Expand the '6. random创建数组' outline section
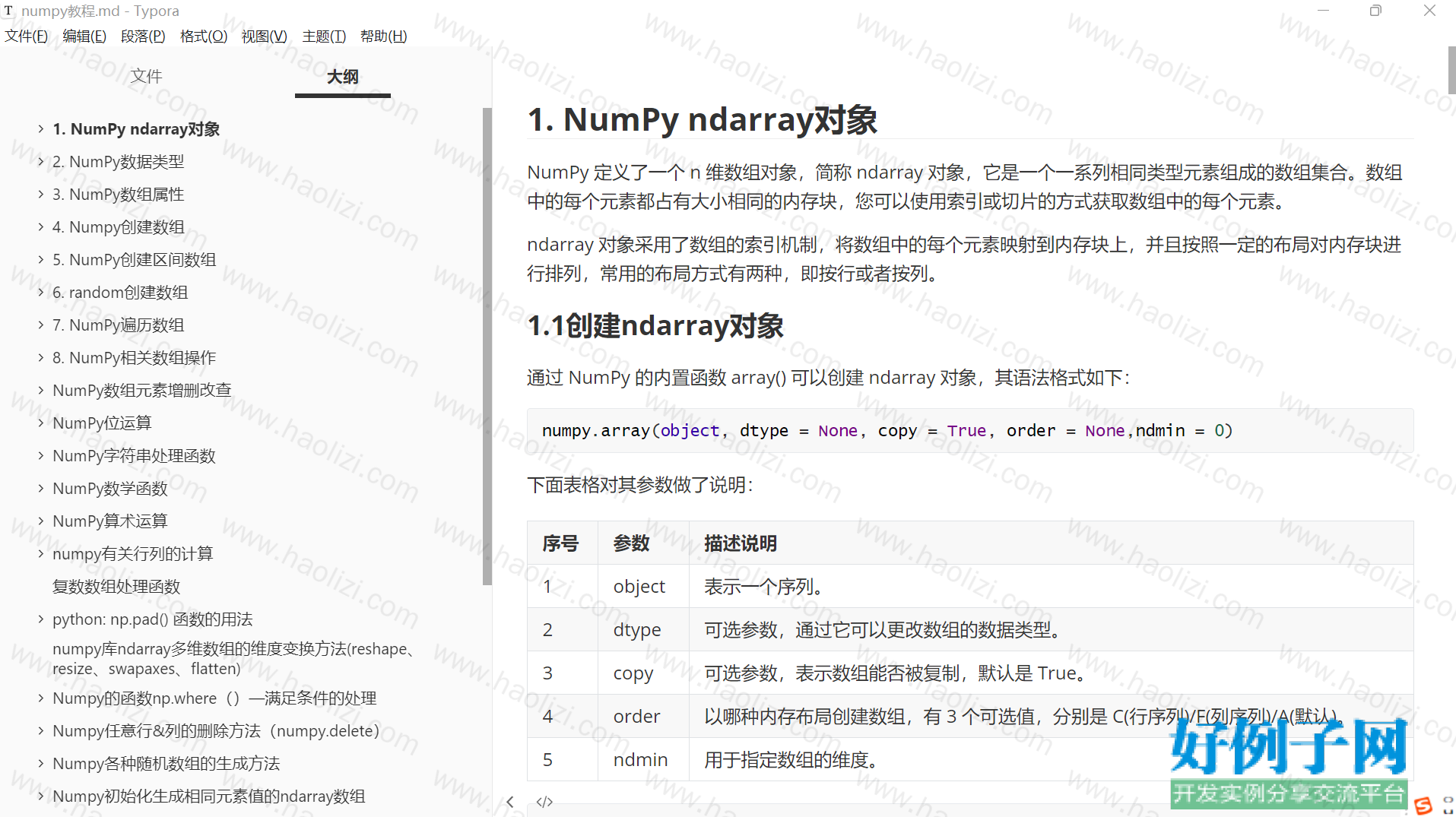The width and height of the screenshot is (1456, 817). (x=41, y=293)
